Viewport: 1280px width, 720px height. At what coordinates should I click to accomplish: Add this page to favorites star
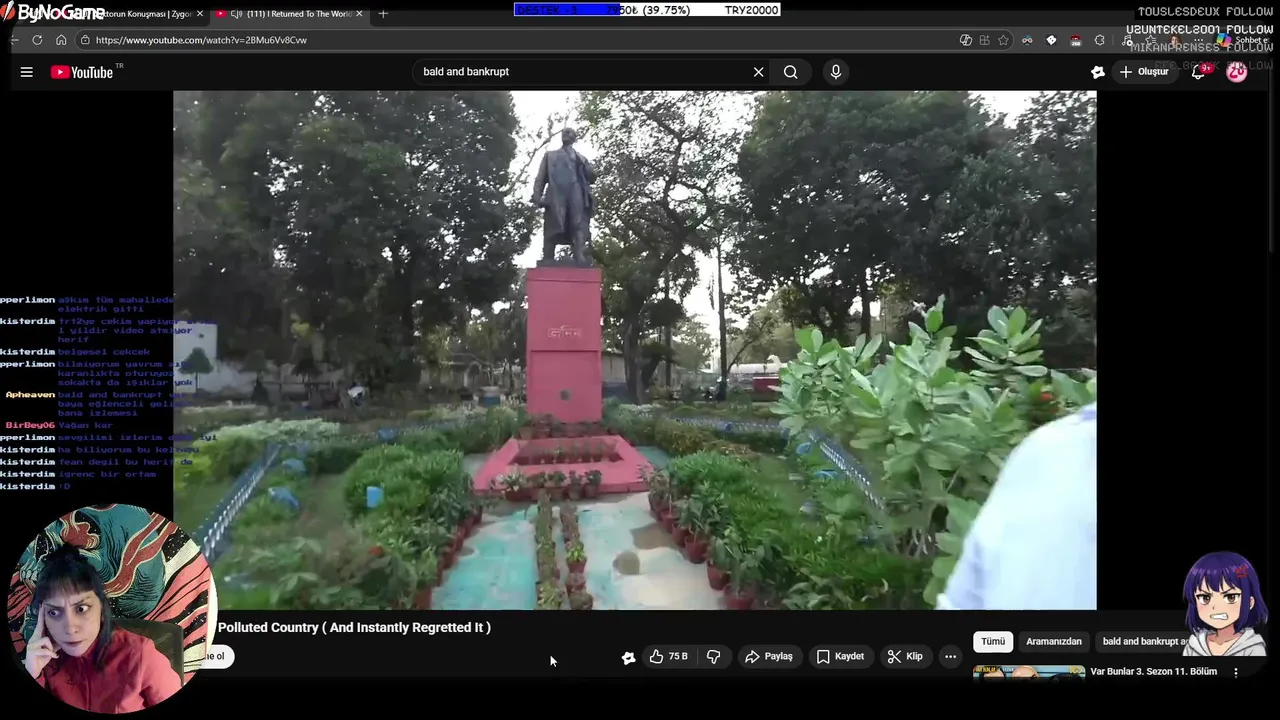[x=1003, y=40]
